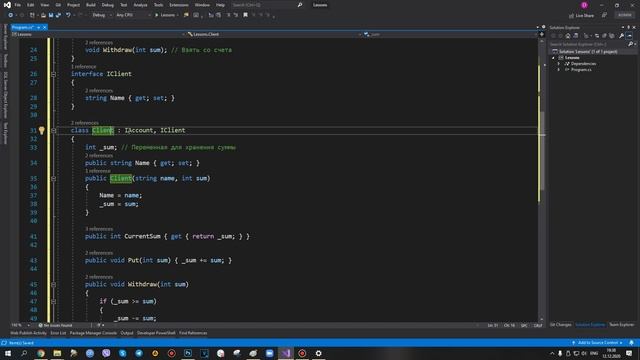
Task: Select Solution 'Lessons' node
Action: point(588,51)
